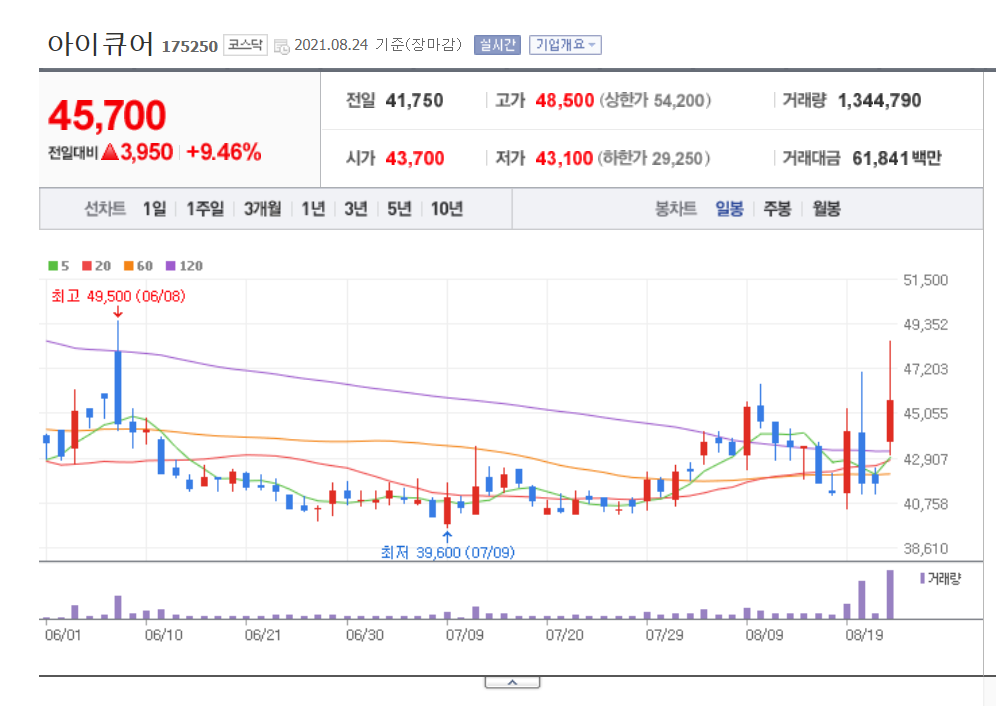Select the 1주일 line chart period
Viewport: 996px width, 706px height.
click(x=205, y=208)
